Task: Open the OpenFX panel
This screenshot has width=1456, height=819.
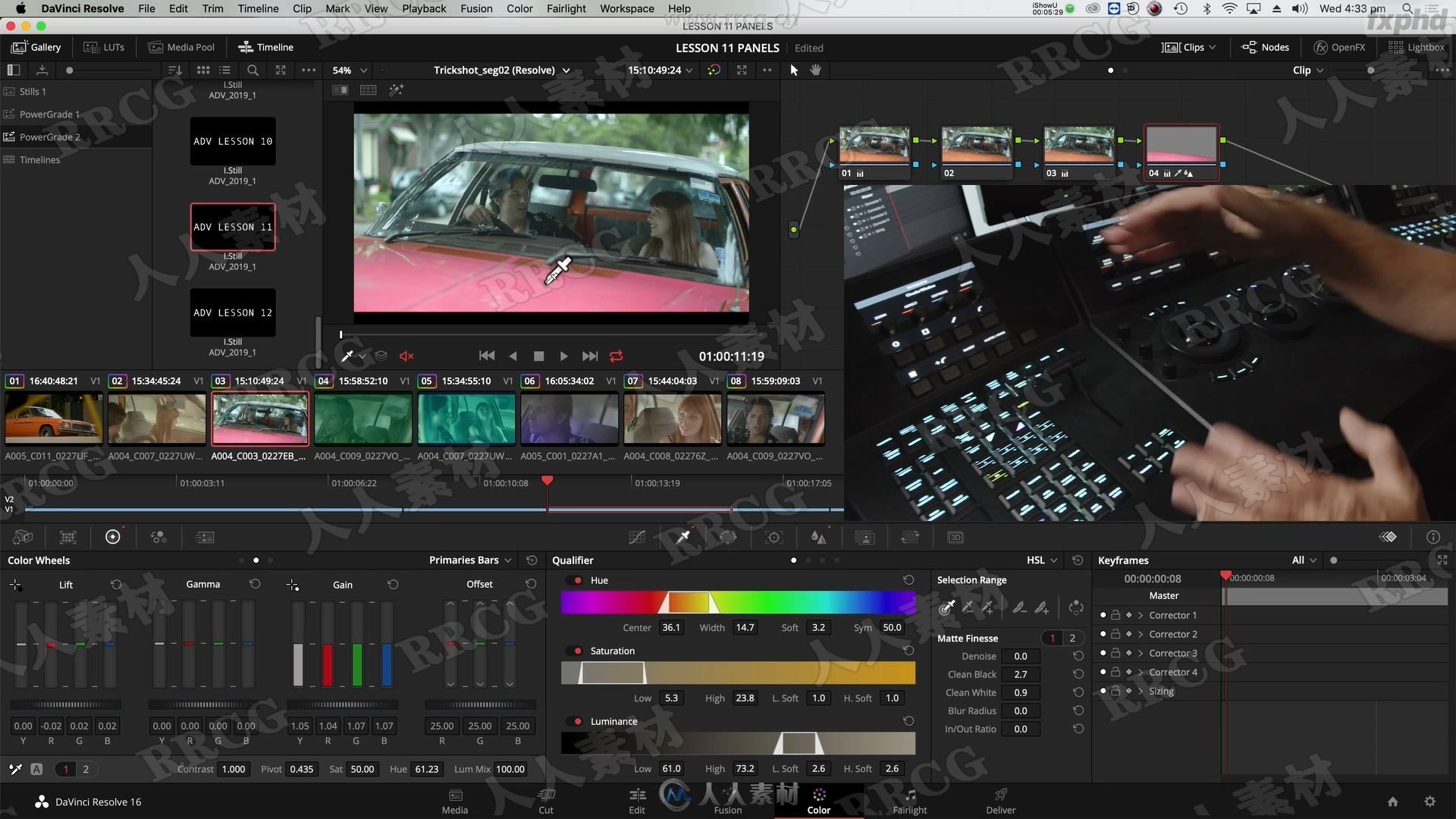Action: click(x=1339, y=47)
